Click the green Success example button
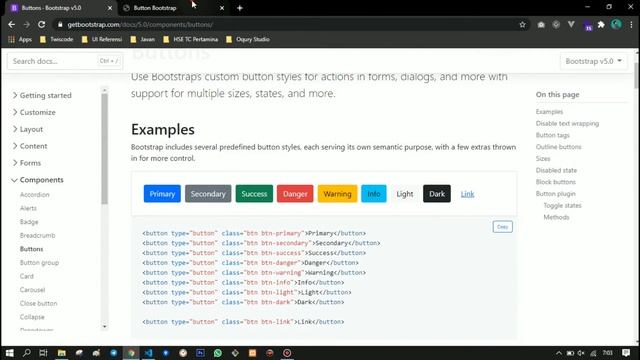 coord(254,194)
